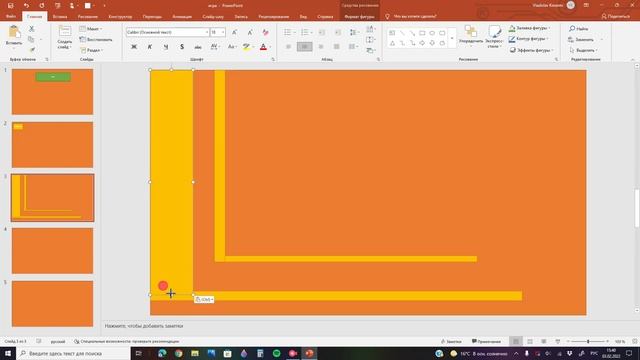This screenshot has height=360, width=640.
Task: Pick the triangle shape from the shapes gallery
Action: click(x=392, y=43)
